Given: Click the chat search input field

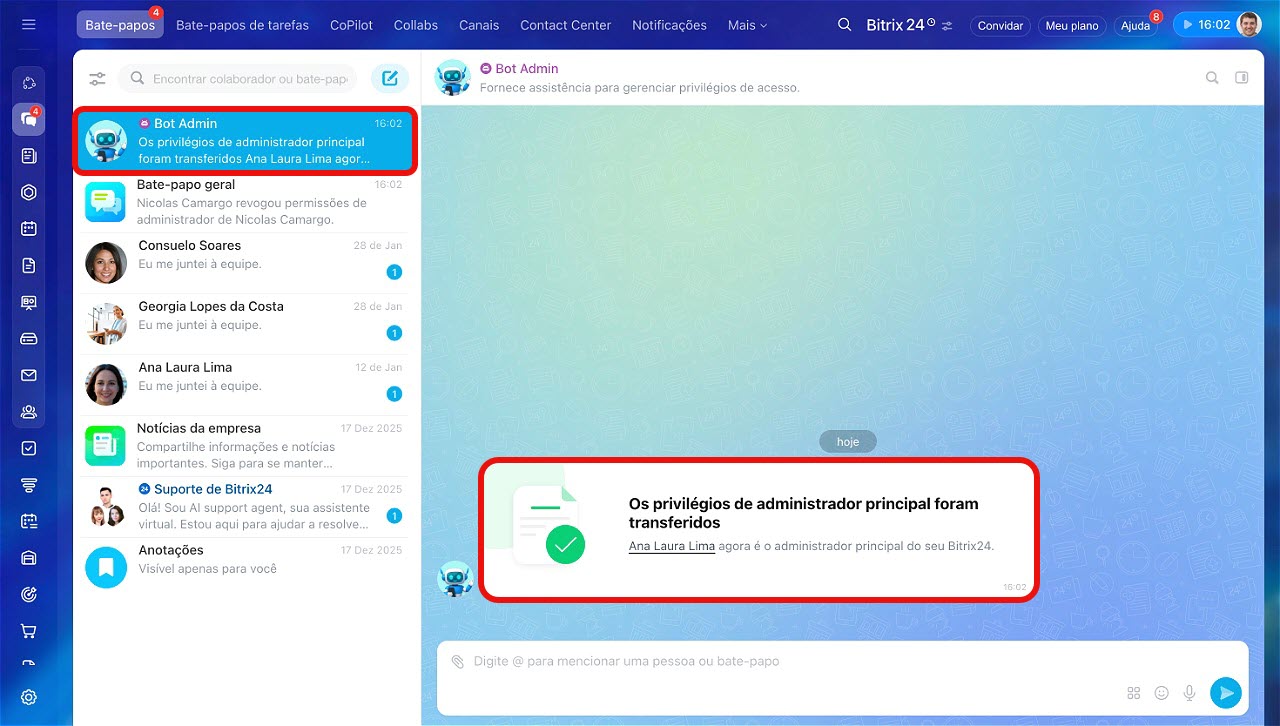Looking at the screenshot, I should point(250,78).
